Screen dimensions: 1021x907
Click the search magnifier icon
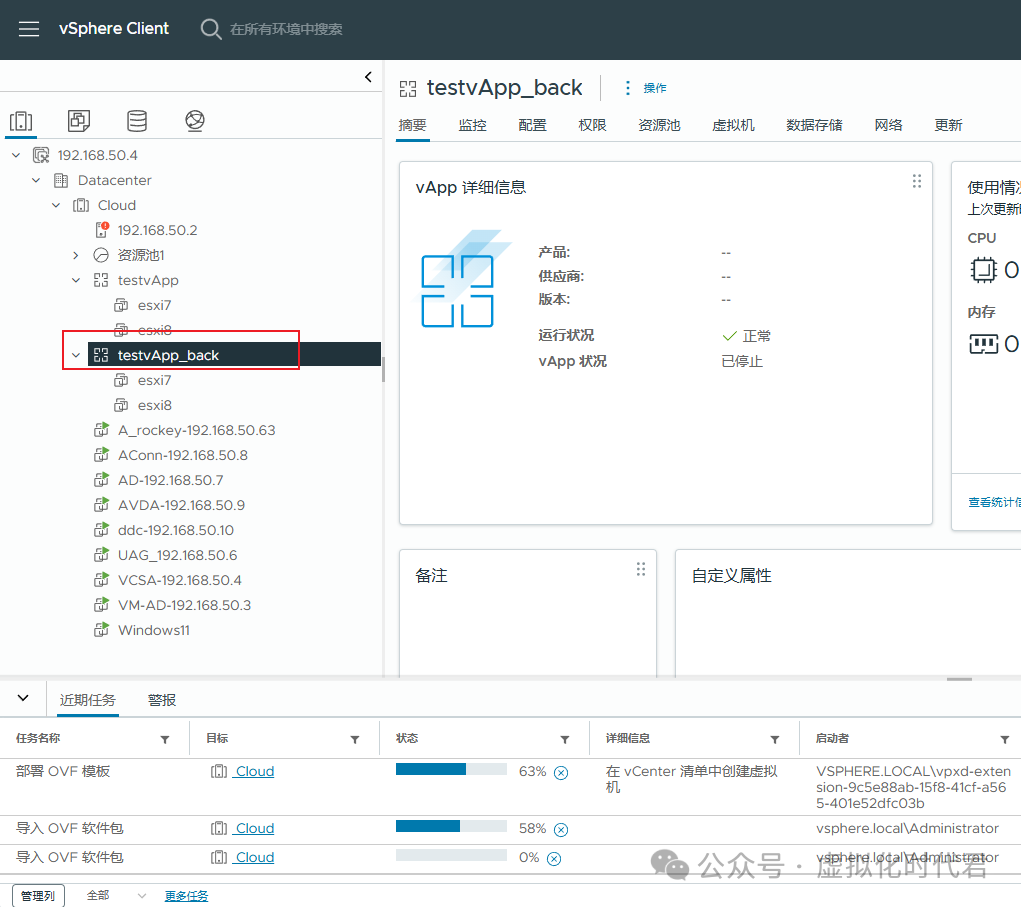[210, 29]
